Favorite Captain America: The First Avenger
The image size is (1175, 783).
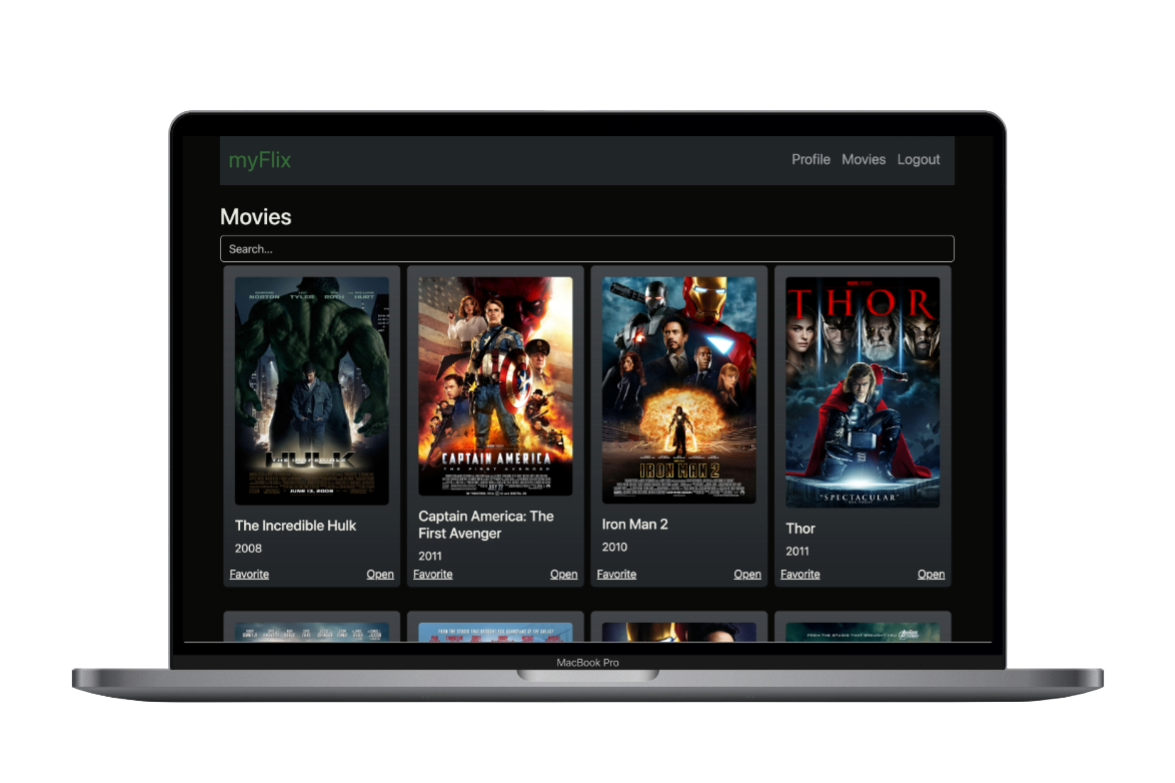point(432,574)
